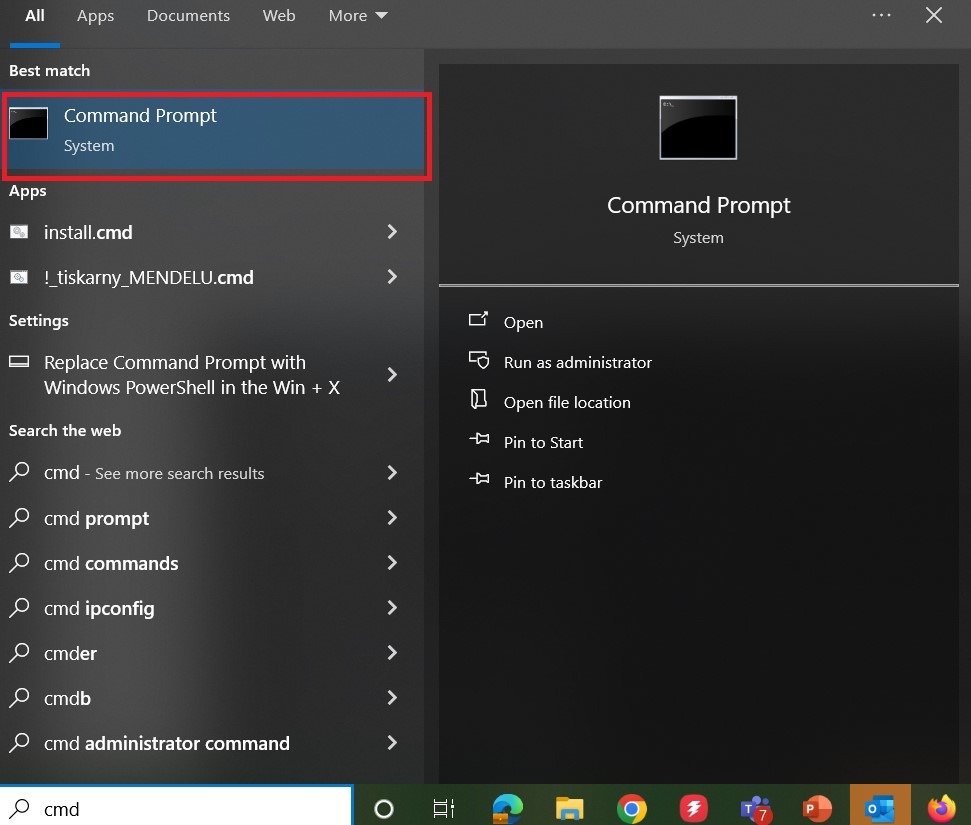Click the Firefox icon in the taskbar
Viewport: 971px width, 825px height.
coord(941,808)
